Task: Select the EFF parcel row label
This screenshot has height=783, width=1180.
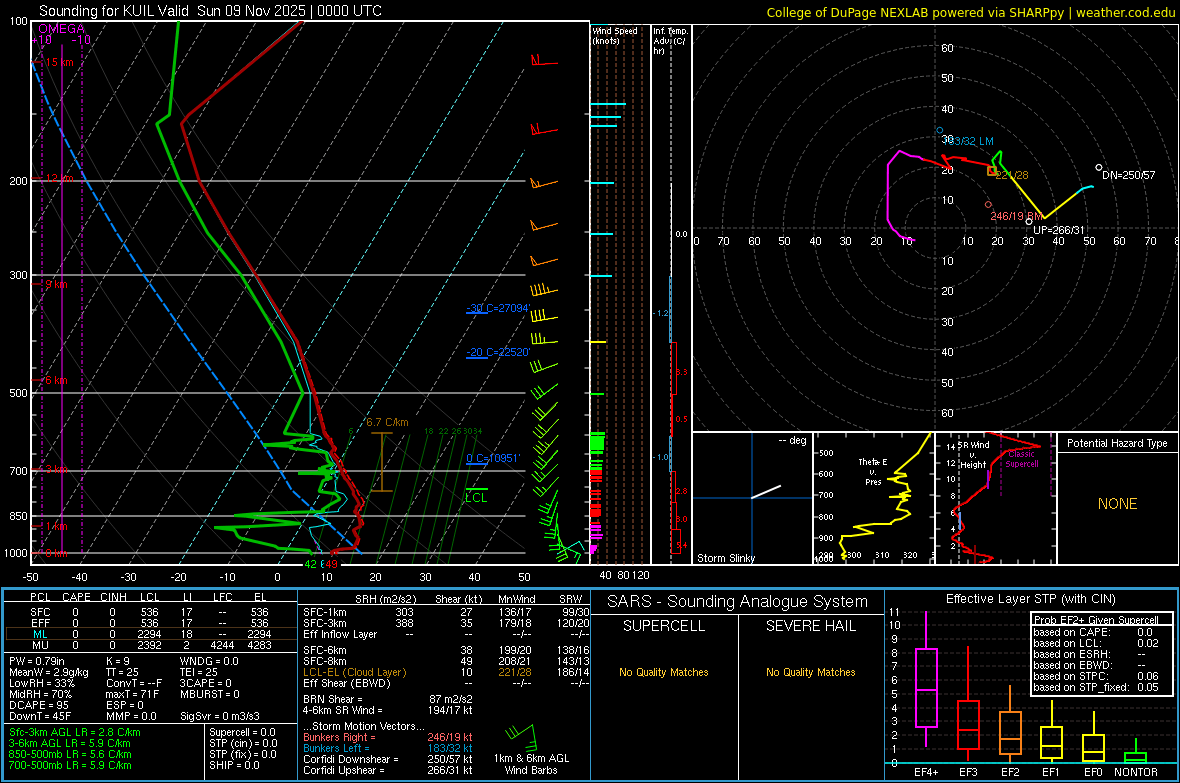Action: (x=40, y=623)
